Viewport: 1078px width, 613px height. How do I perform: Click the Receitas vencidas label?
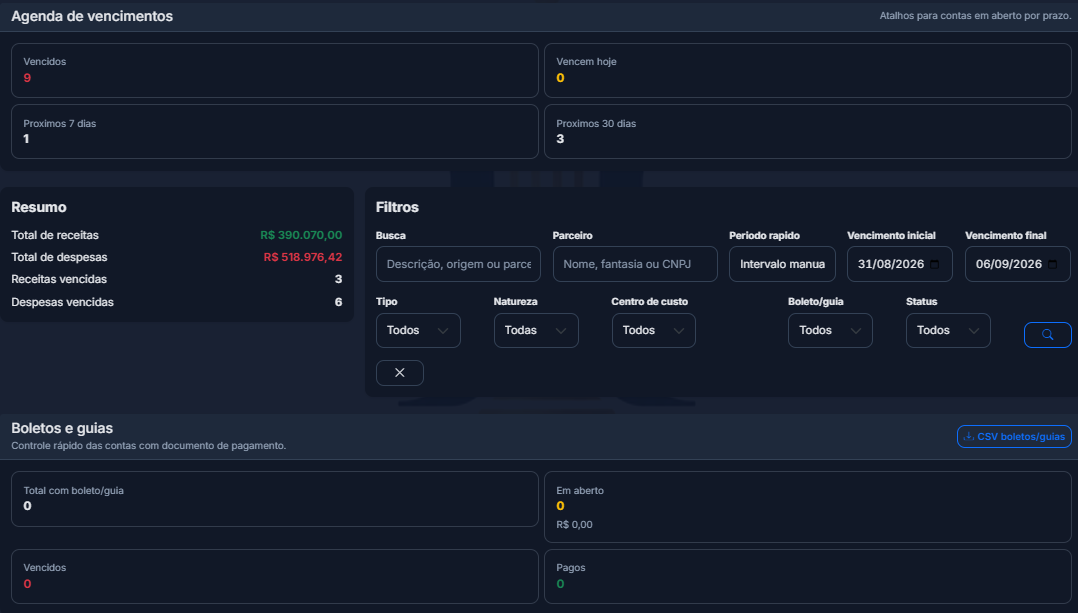point(59,279)
